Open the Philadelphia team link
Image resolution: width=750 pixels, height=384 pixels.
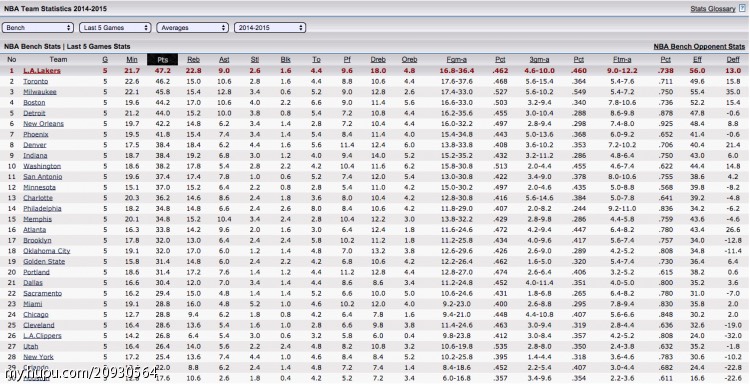pyautogui.click(x=43, y=208)
